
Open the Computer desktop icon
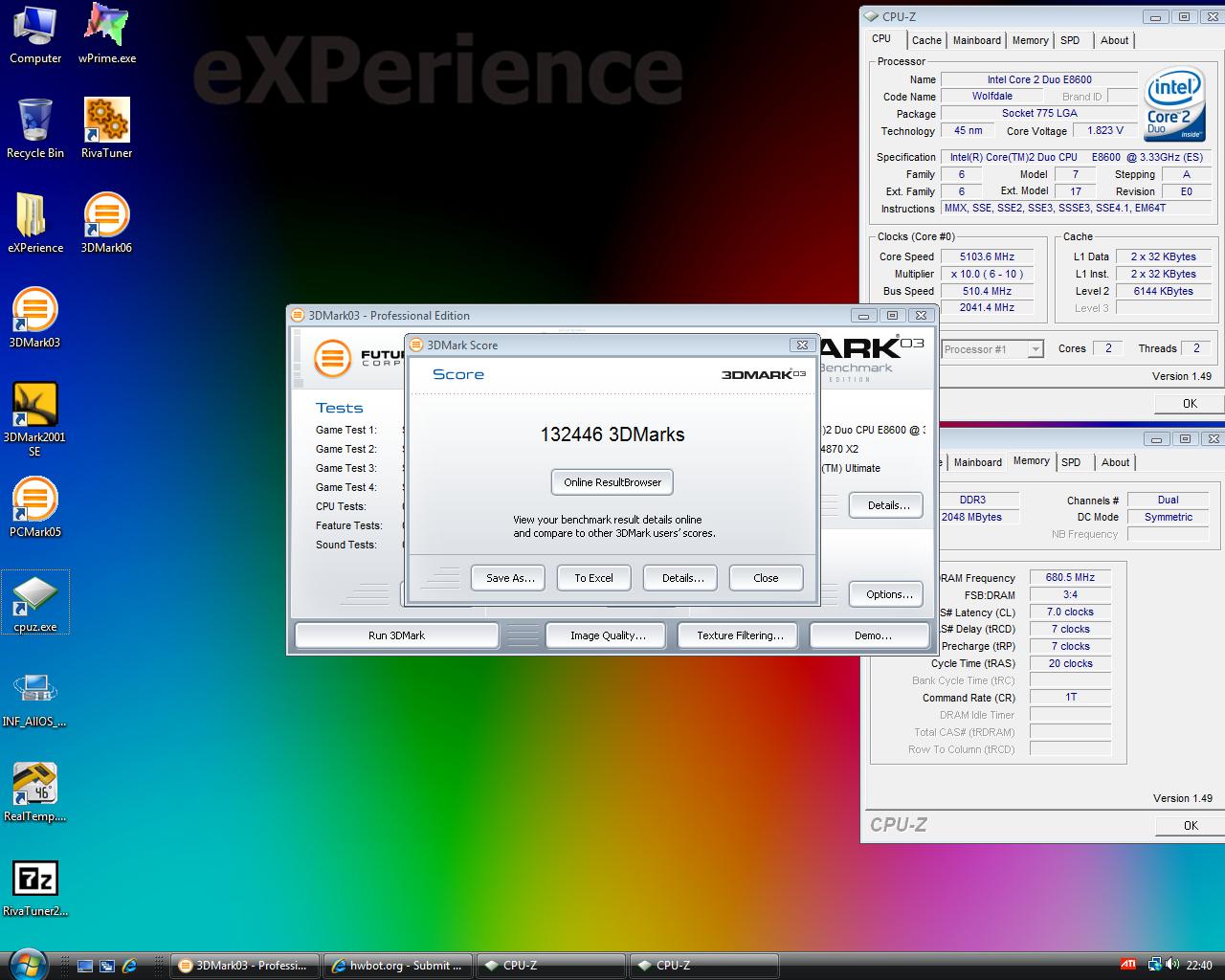pos(35,34)
